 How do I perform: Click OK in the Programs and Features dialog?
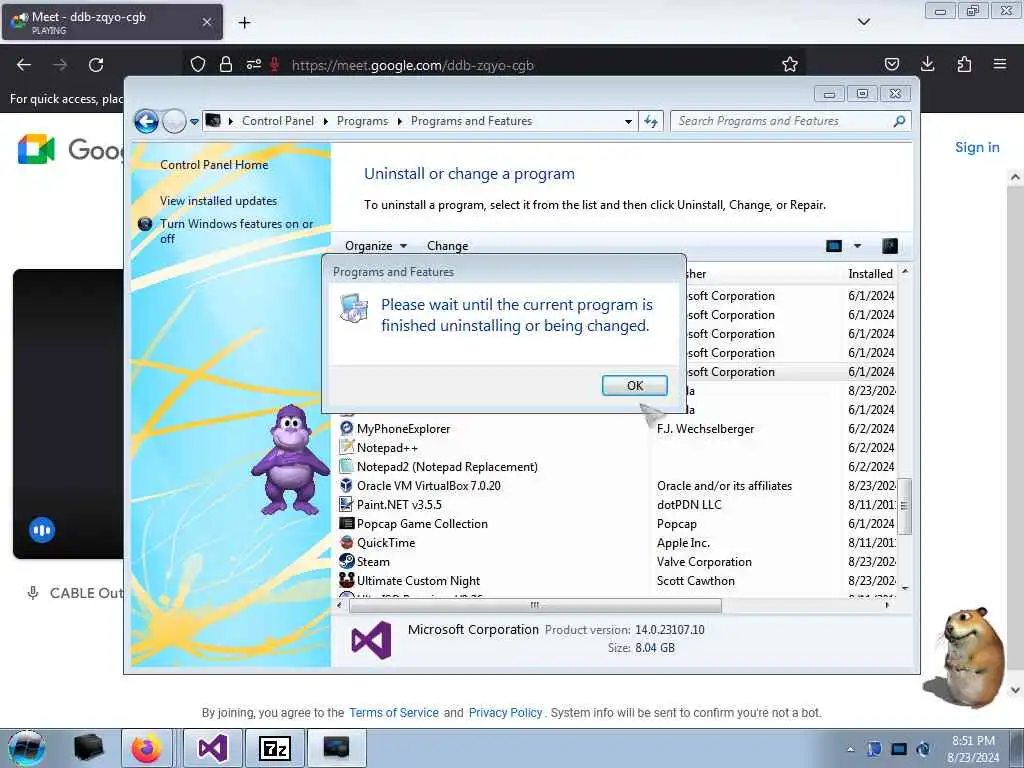(634, 385)
